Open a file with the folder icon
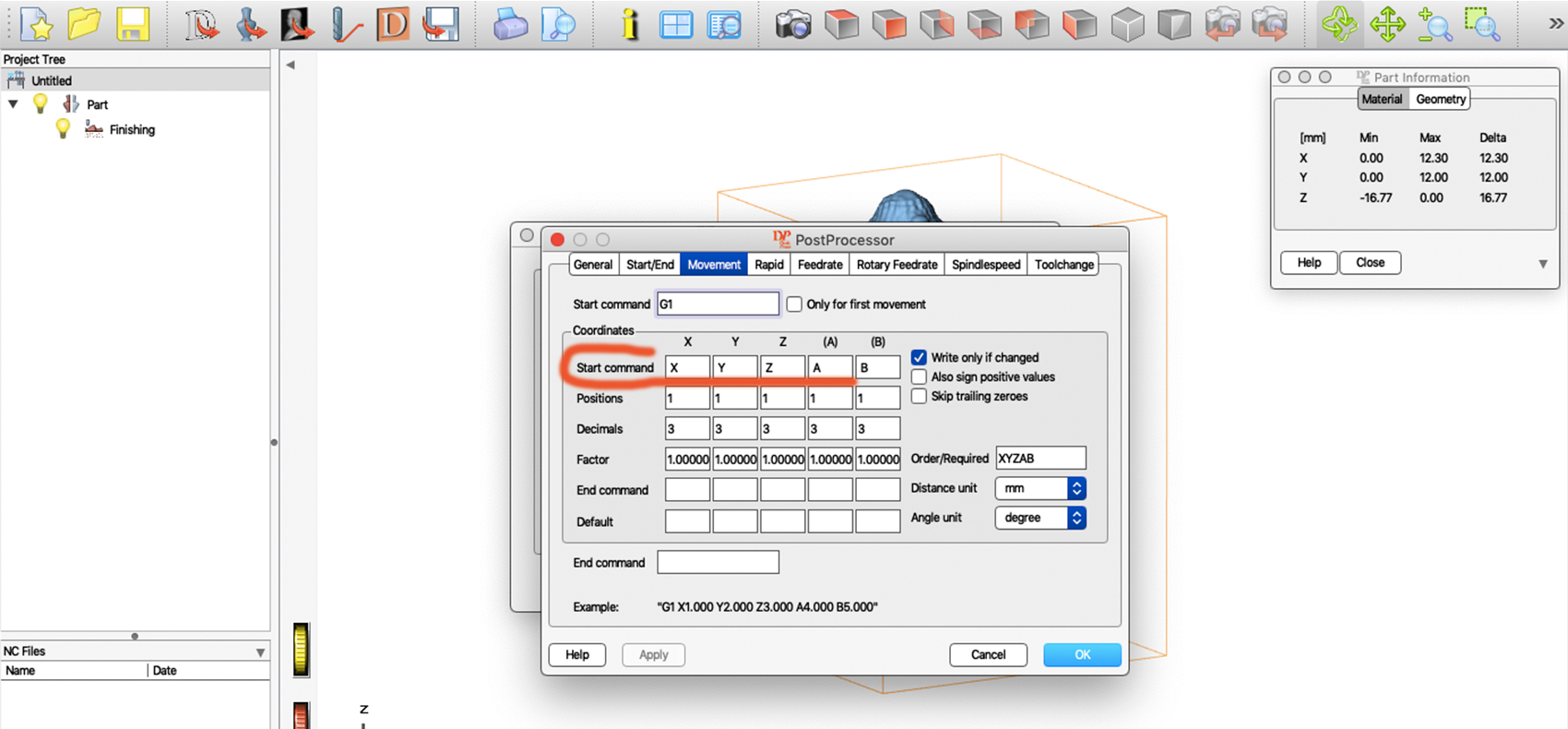The height and width of the screenshot is (729, 1568). pyautogui.click(x=84, y=24)
